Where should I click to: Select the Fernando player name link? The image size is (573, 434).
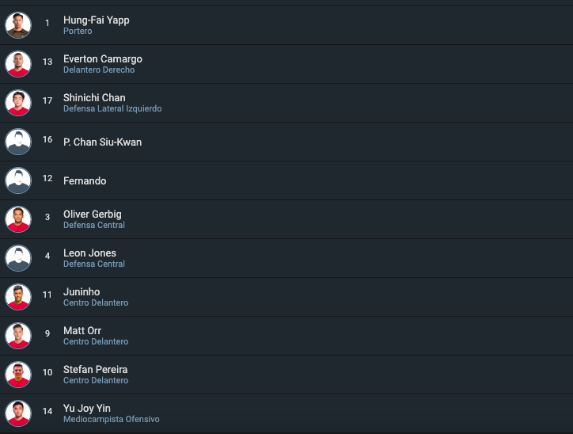click(85, 181)
